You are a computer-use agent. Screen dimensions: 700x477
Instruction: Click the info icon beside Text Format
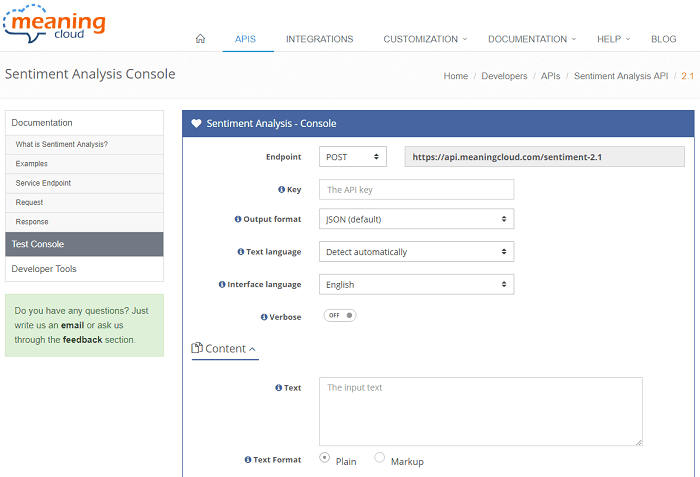click(x=248, y=460)
